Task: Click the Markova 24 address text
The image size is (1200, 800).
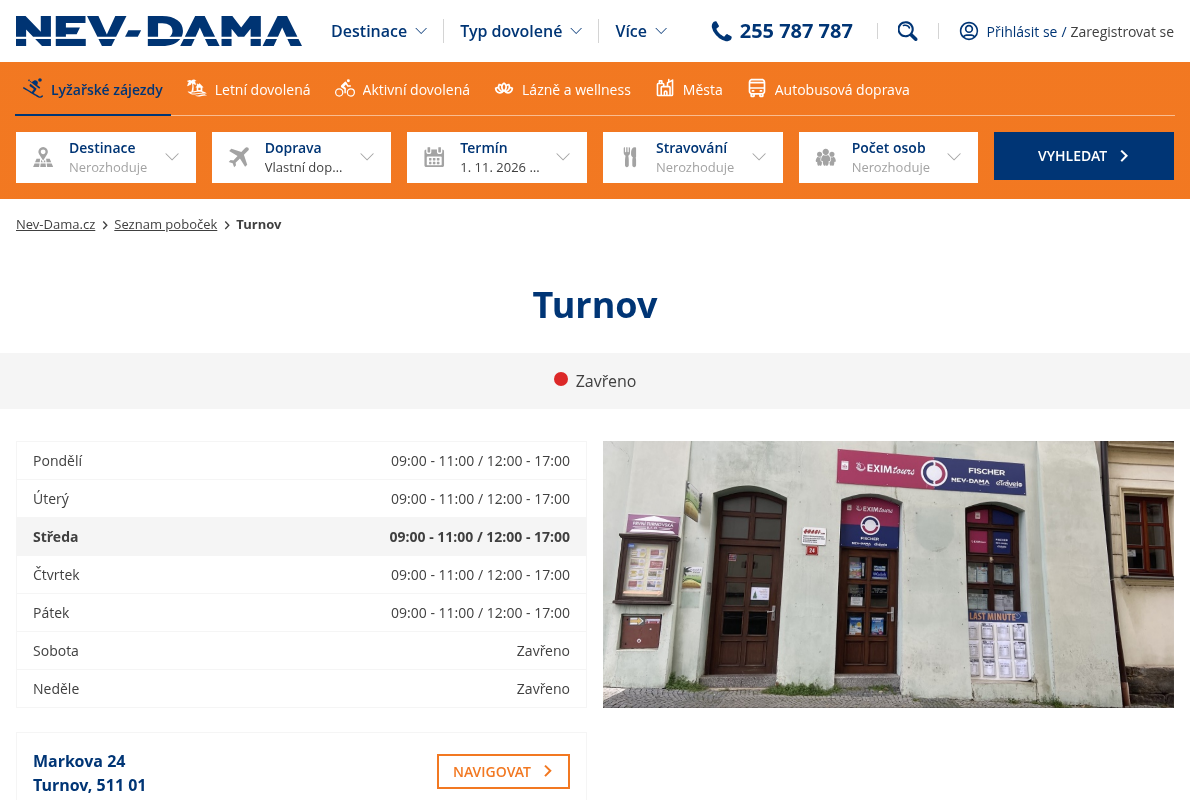Action: point(79,761)
